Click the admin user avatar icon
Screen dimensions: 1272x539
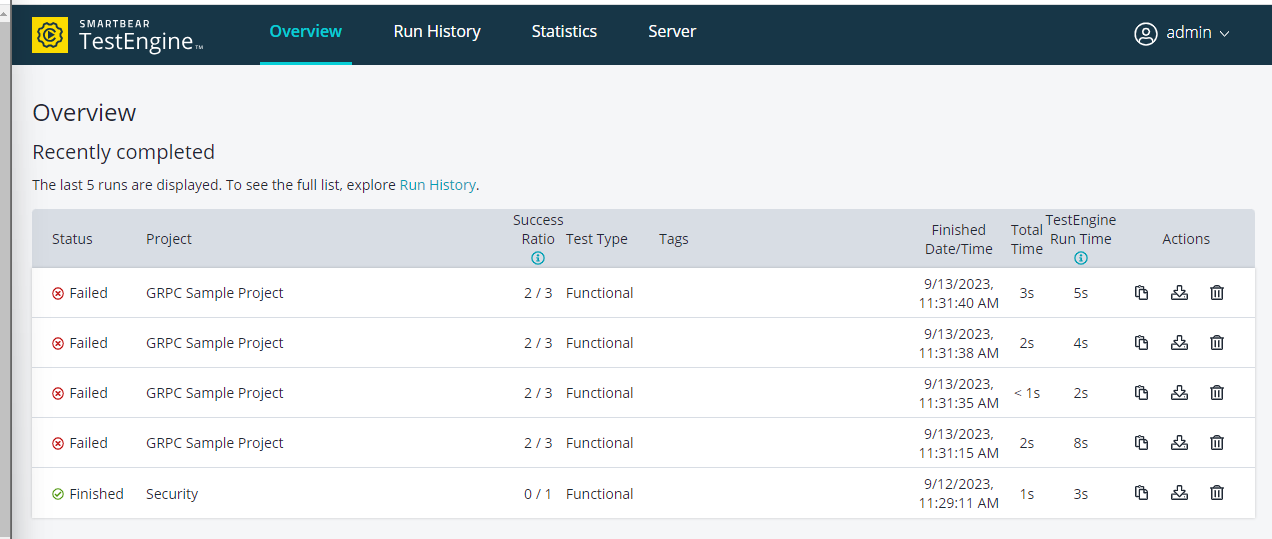1145,33
